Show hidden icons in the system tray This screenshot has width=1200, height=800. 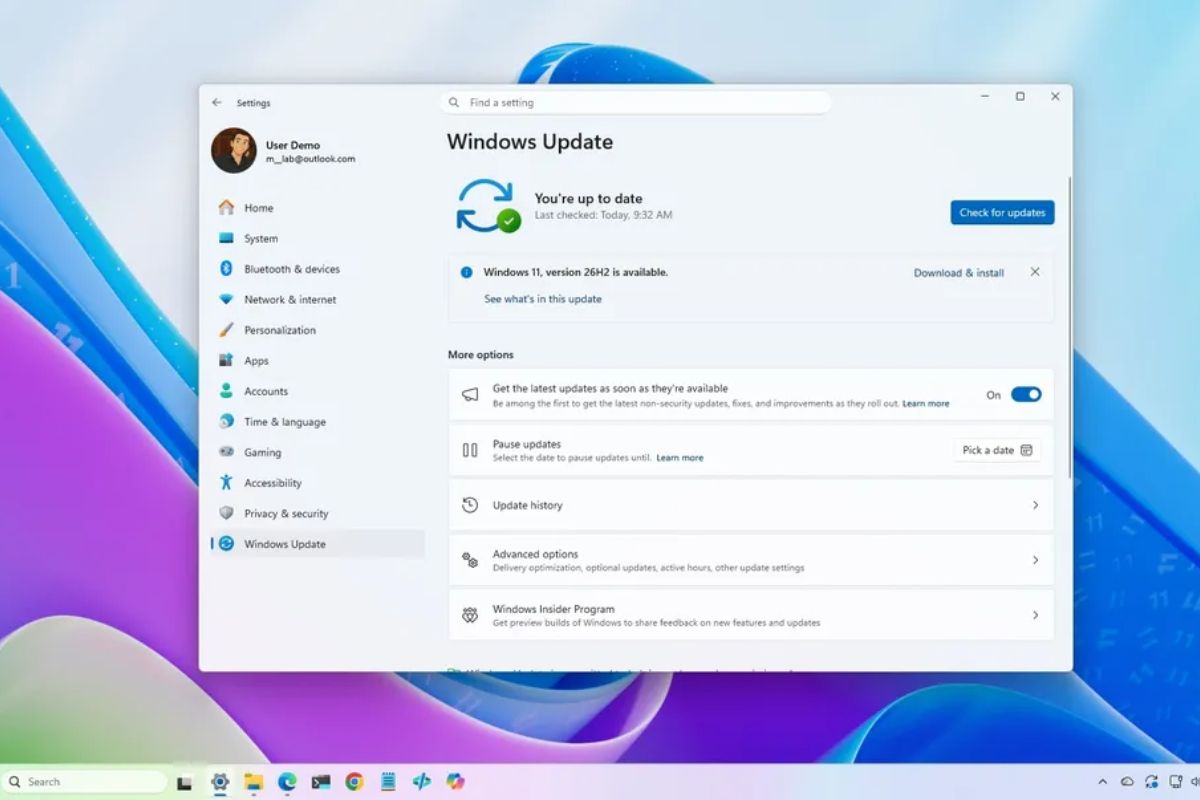[x=1103, y=781]
